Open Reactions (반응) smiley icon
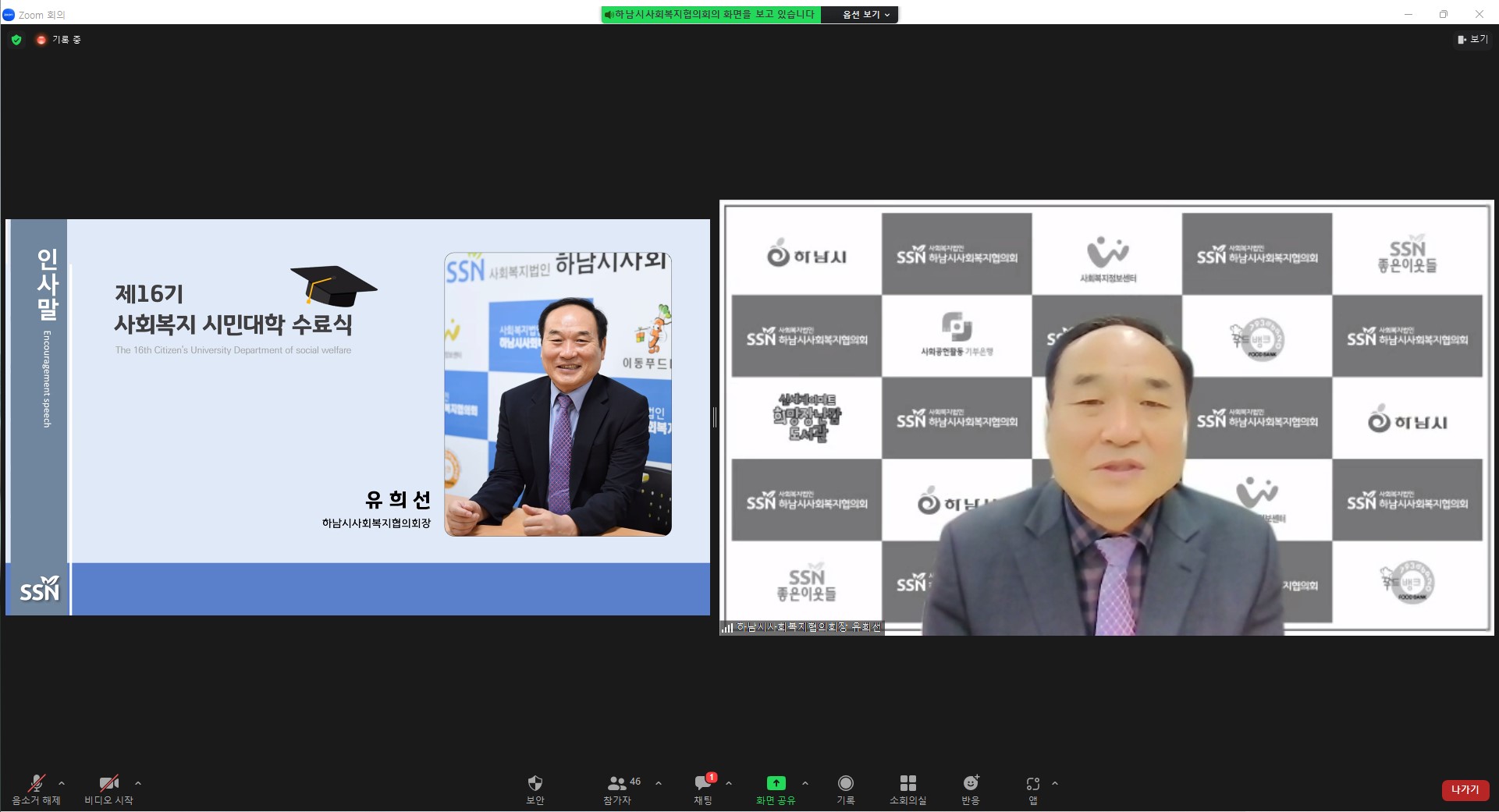This screenshot has width=1499, height=812. pos(970,783)
